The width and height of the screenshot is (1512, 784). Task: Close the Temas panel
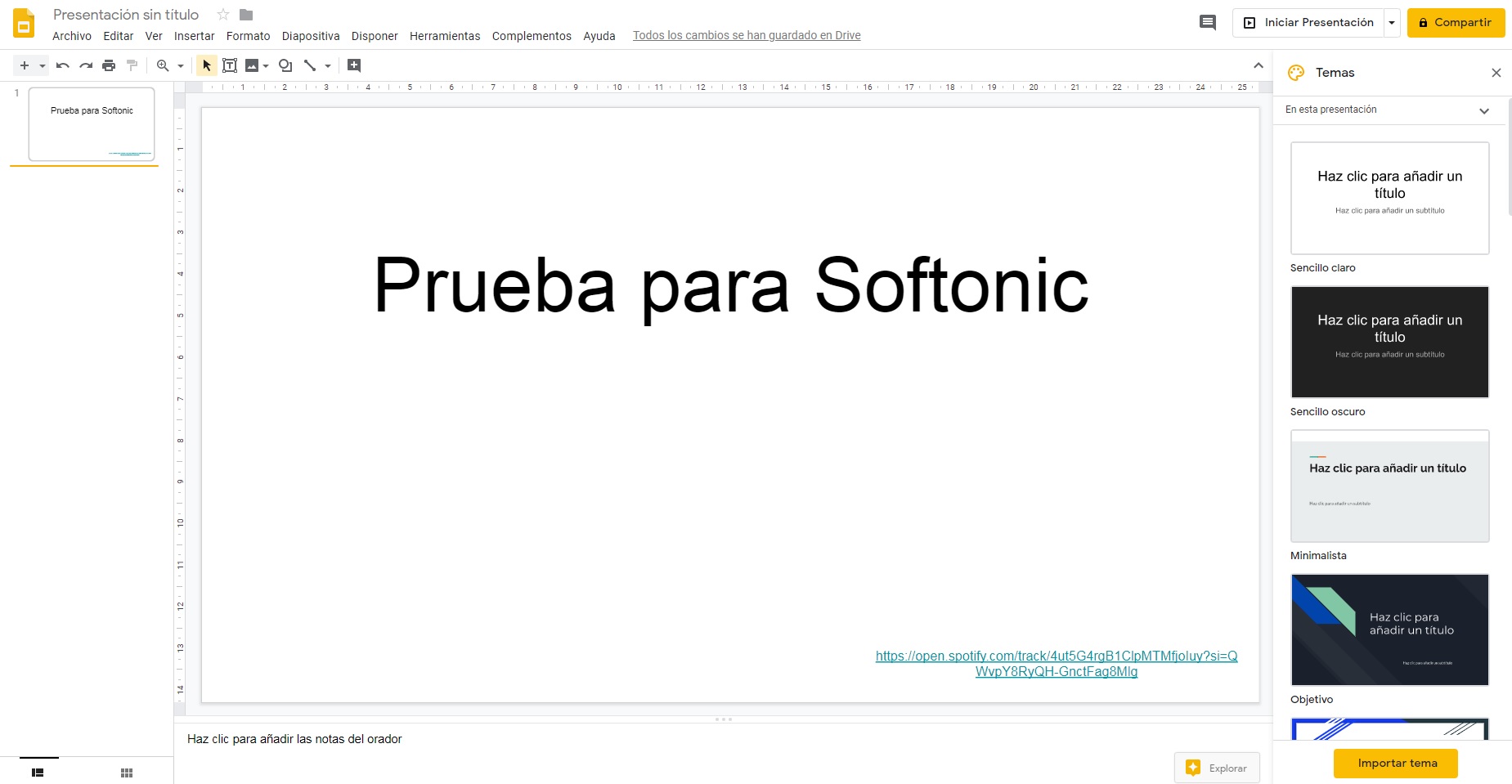point(1496,73)
